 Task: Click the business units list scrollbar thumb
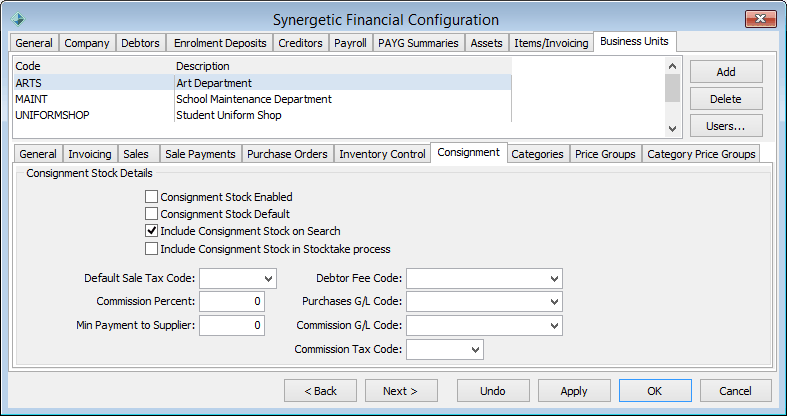tap(673, 88)
